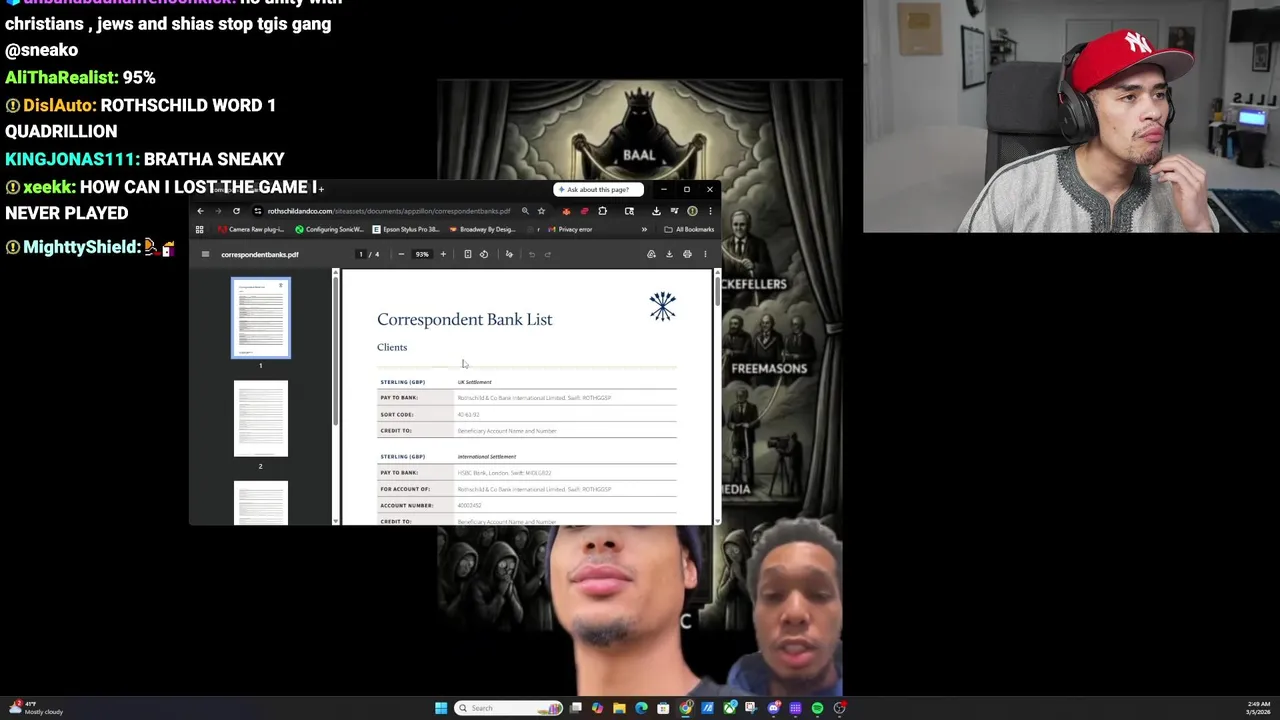
Task: Download the PDF from viewer toolbar
Action: (x=669, y=254)
